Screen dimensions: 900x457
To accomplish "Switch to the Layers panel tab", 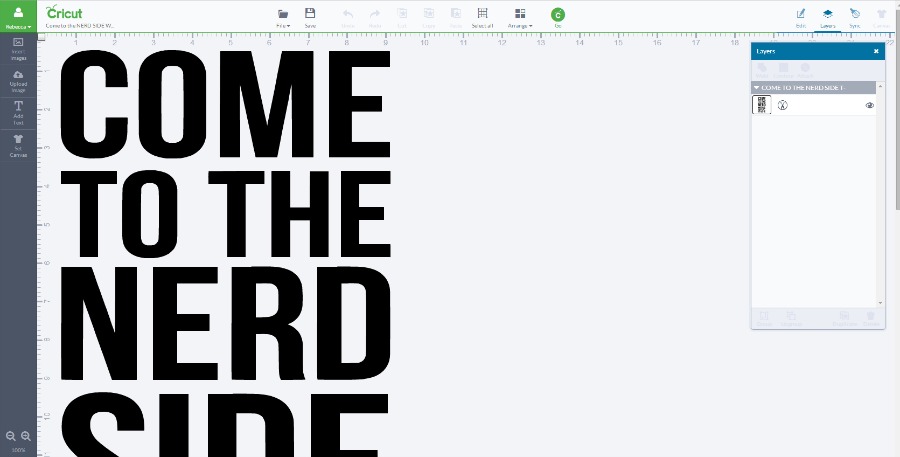I will [x=828, y=18].
